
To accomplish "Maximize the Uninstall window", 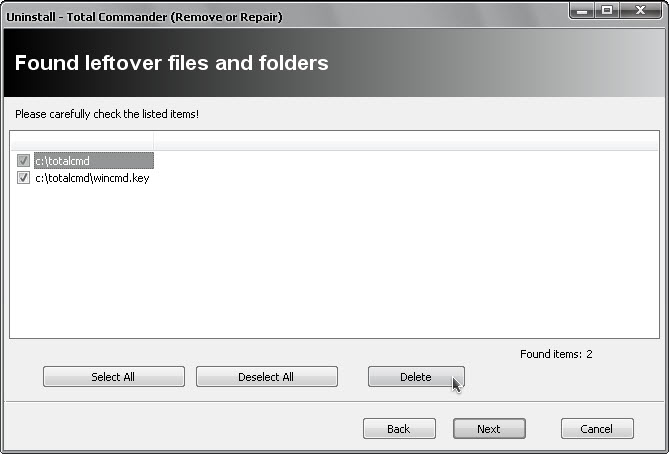I will coord(607,10).
